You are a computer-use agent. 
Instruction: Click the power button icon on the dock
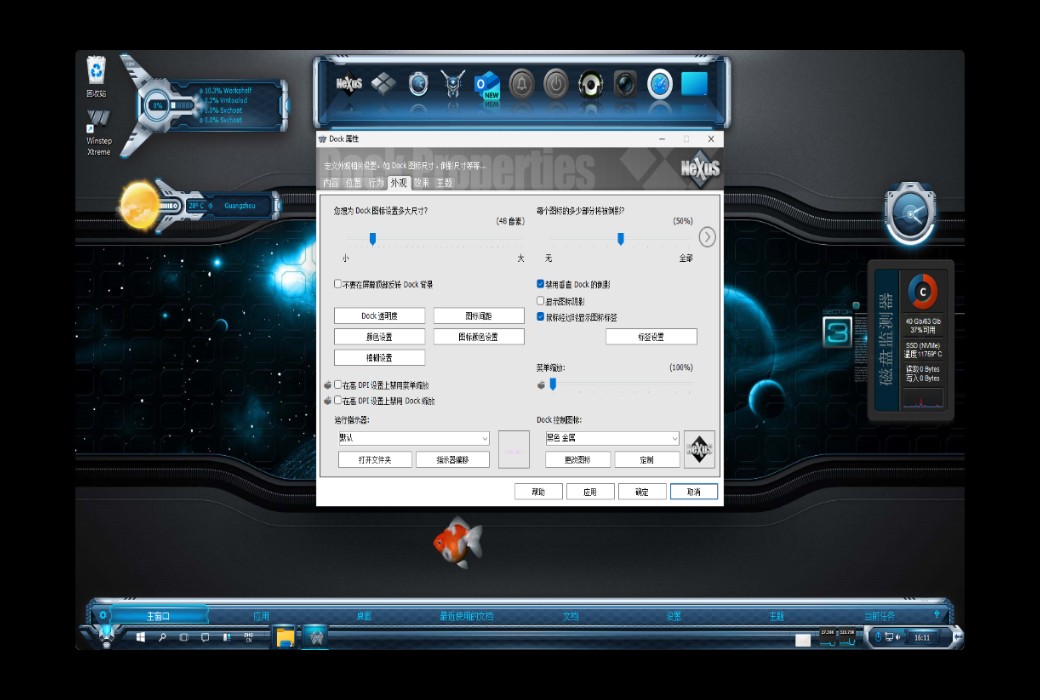[557, 84]
